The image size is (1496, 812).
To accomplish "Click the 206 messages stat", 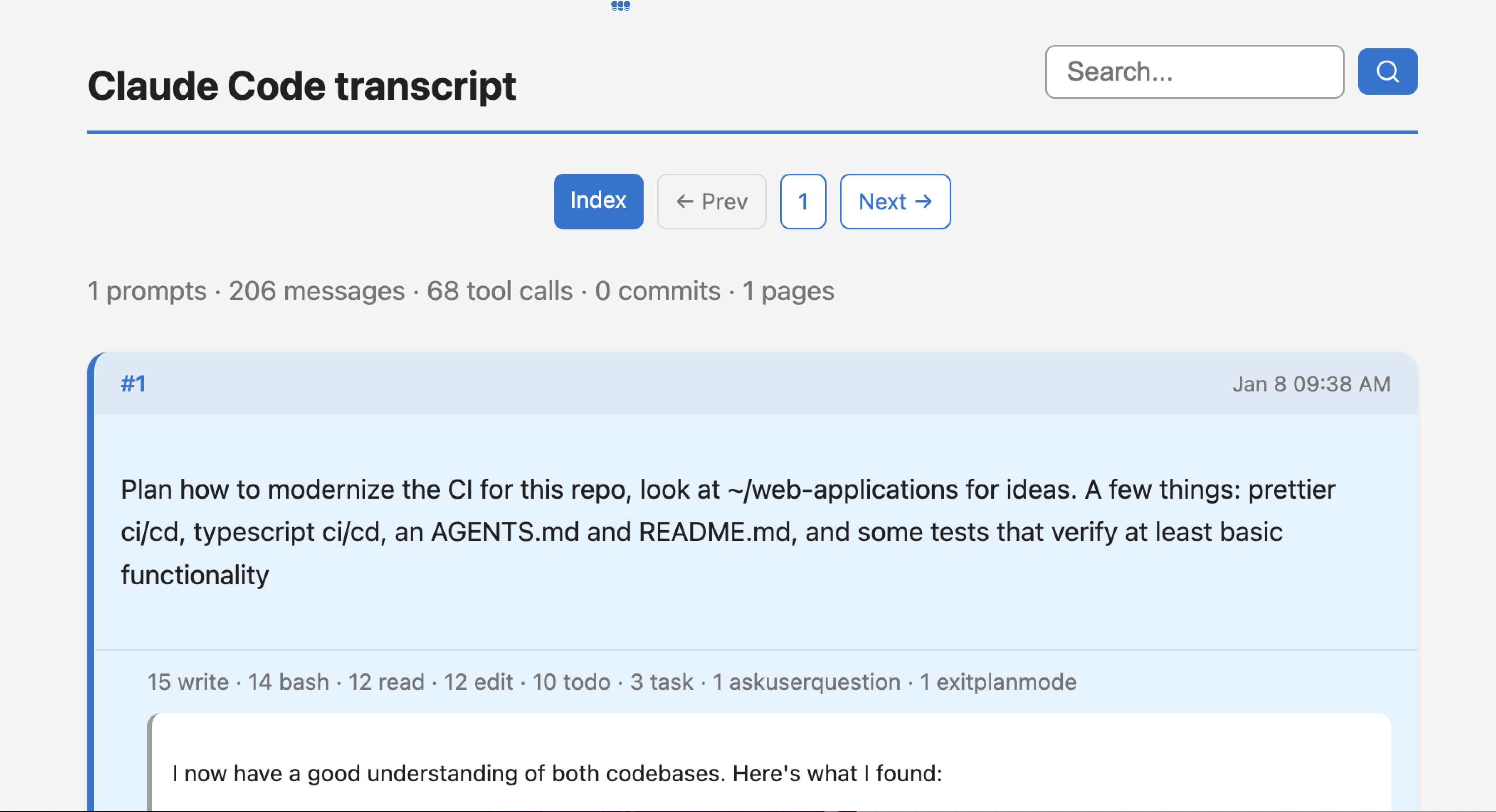I will click(317, 291).
